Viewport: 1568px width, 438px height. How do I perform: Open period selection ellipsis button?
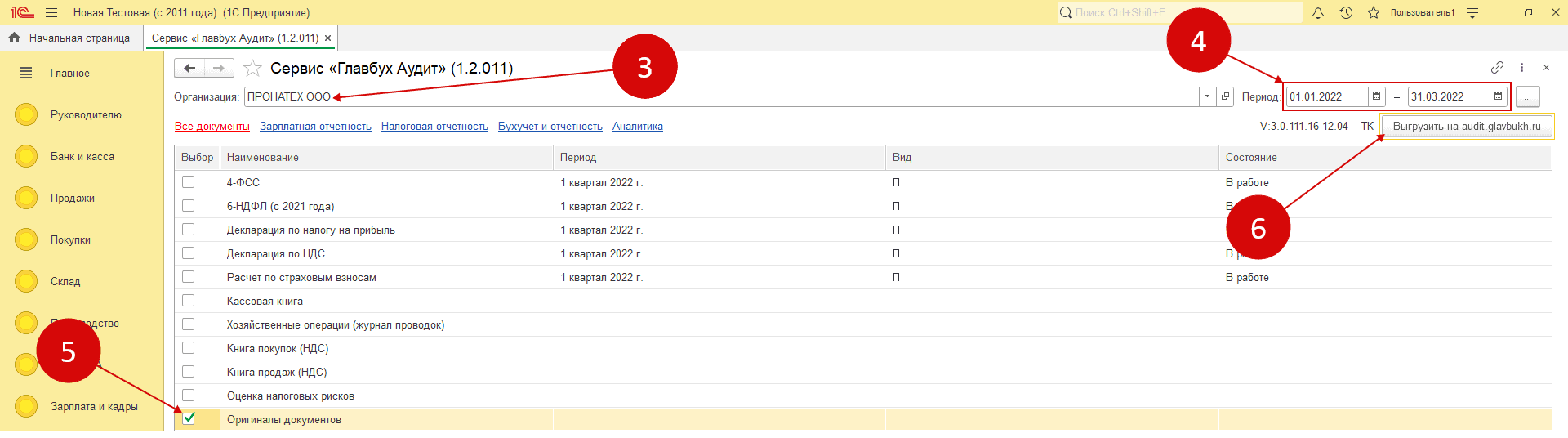point(1527,97)
